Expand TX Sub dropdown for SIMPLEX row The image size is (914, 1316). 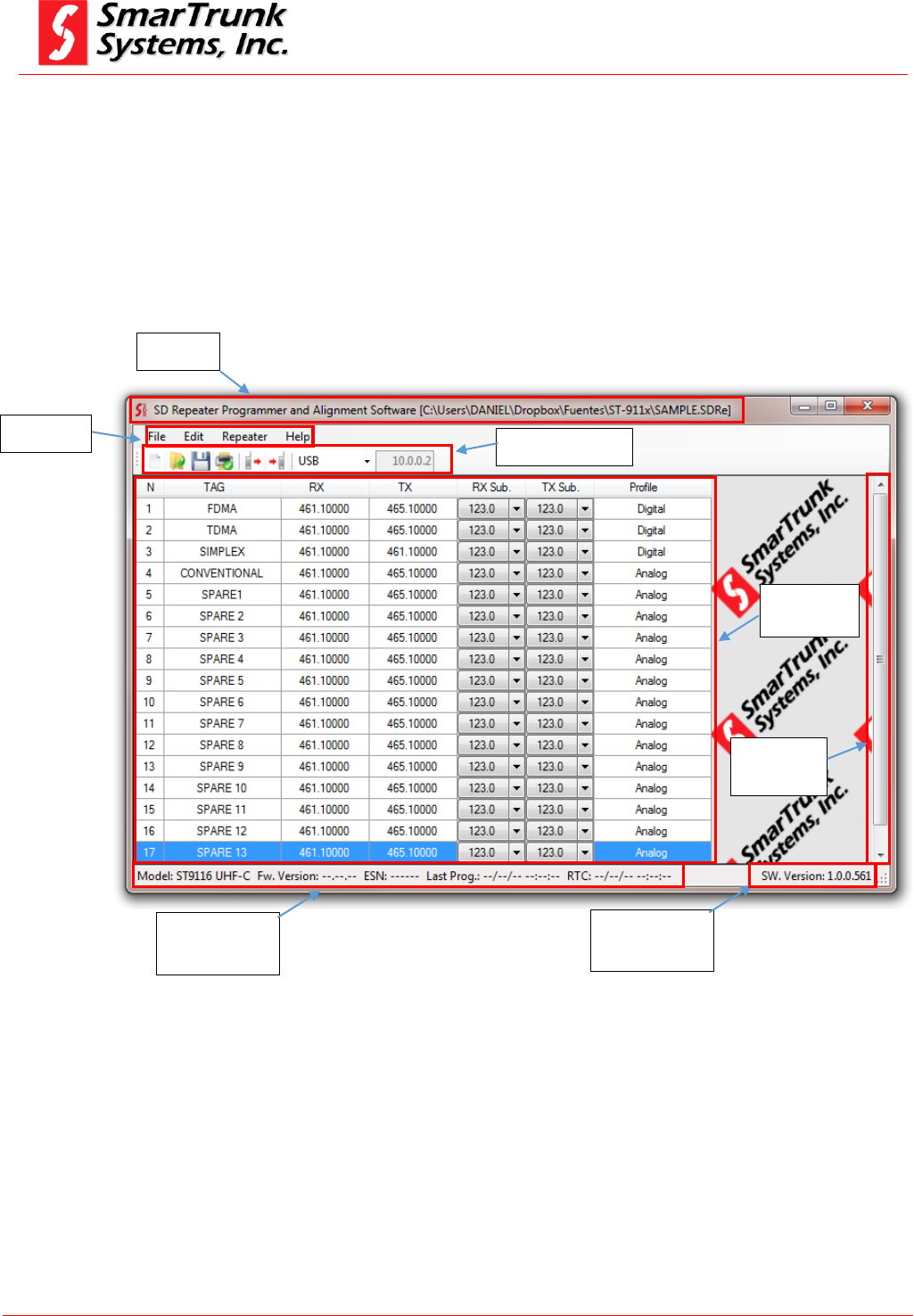(x=585, y=552)
